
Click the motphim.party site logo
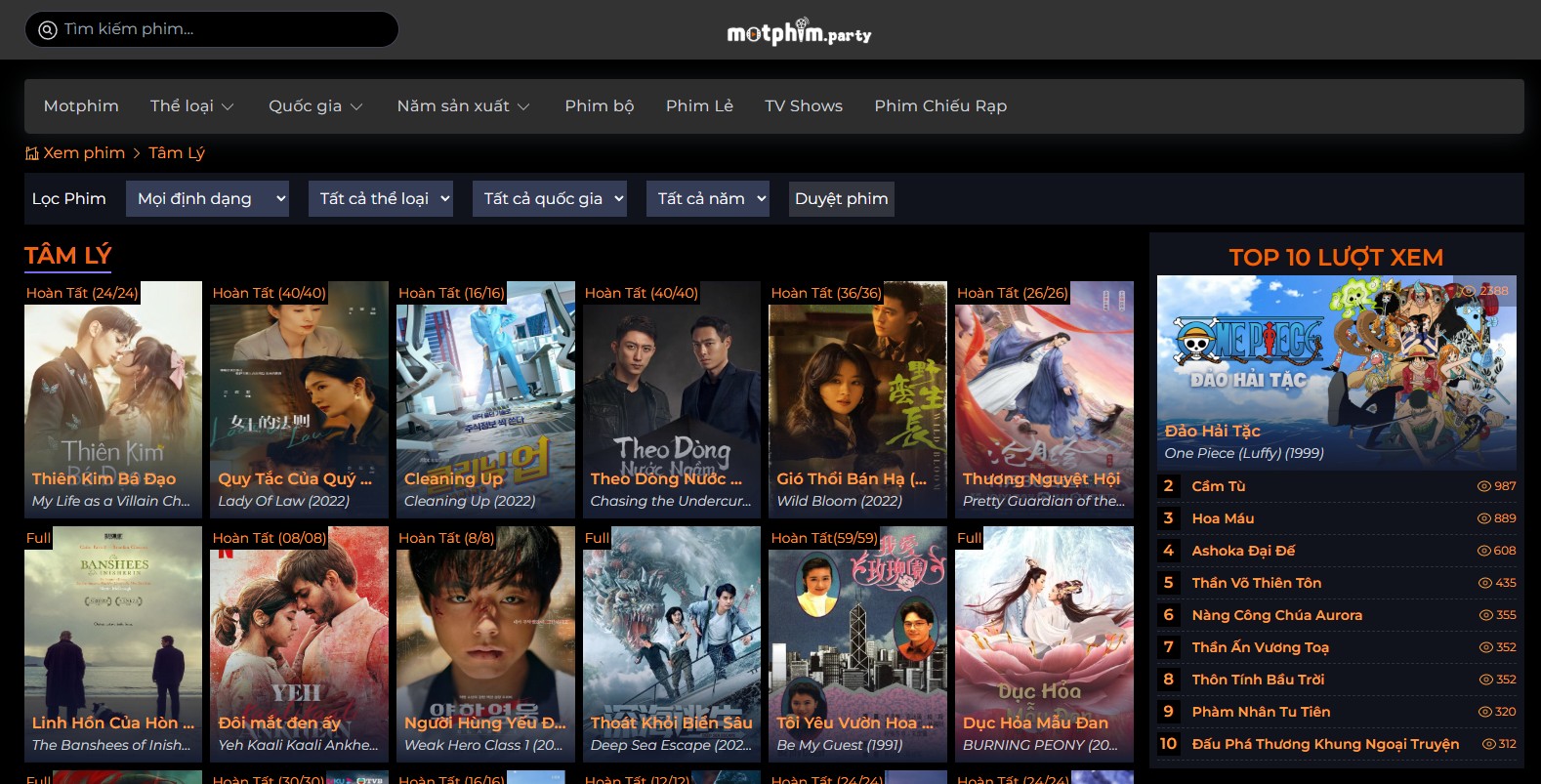[799, 32]
